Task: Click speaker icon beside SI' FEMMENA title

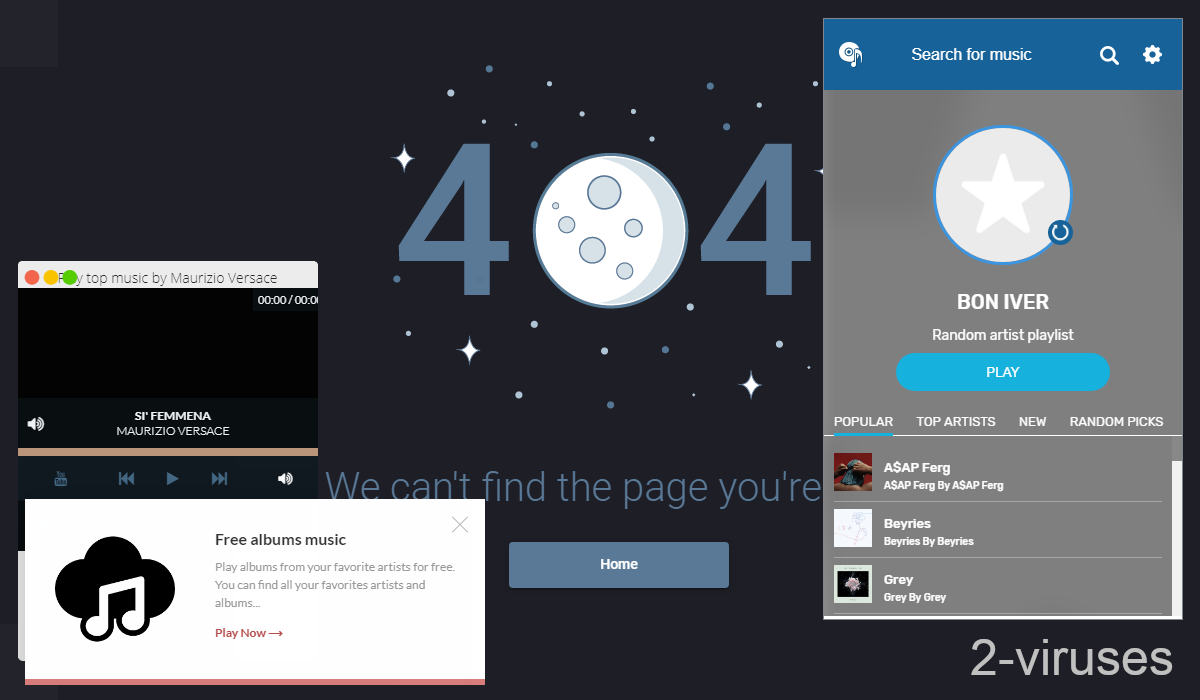Action: [36, 424]
